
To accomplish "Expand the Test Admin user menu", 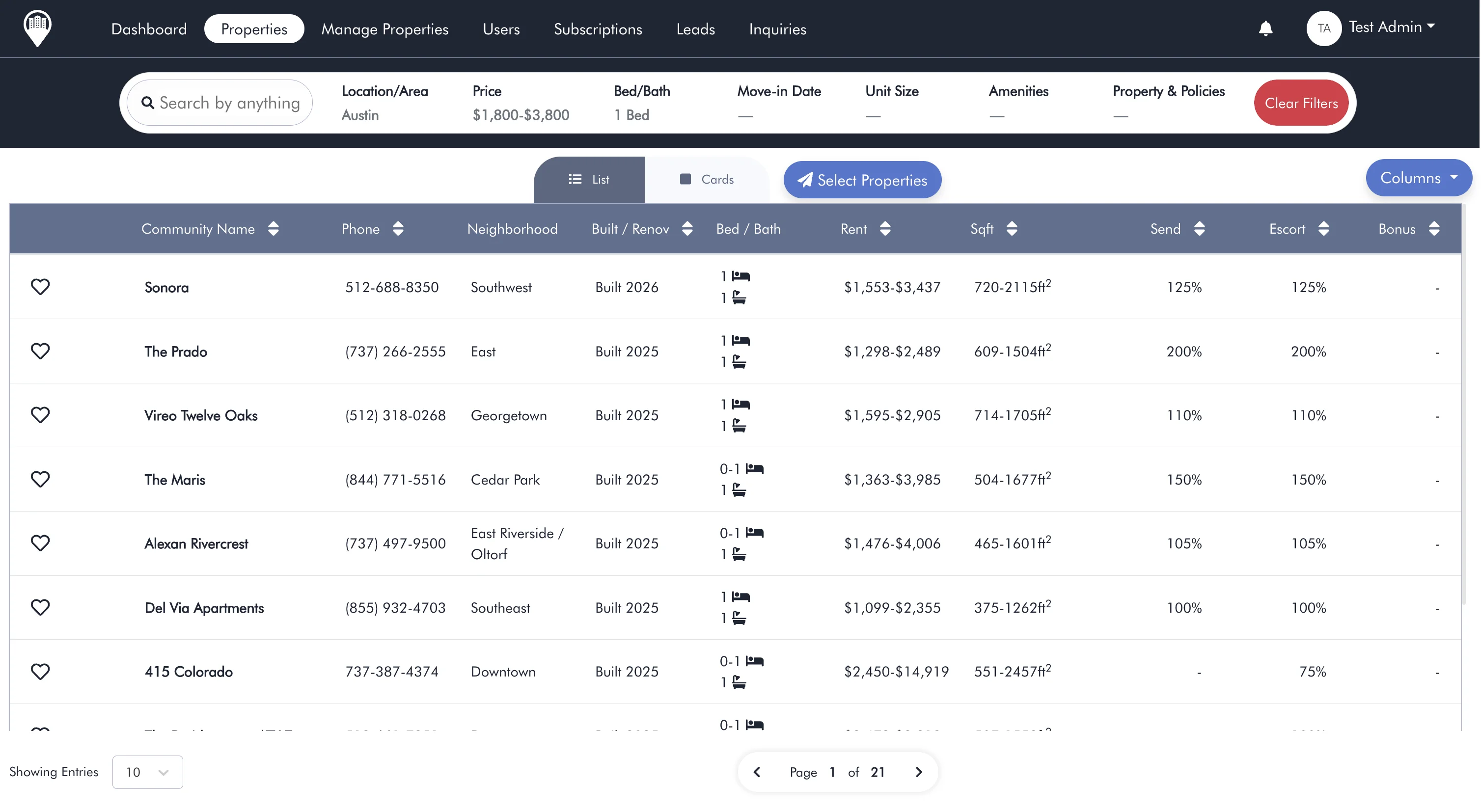I will [1391, 27].
